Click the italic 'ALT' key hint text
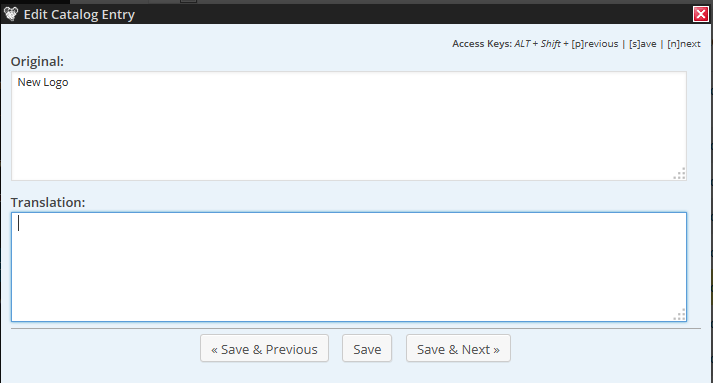Screen dimensions: 713x383 522,44
